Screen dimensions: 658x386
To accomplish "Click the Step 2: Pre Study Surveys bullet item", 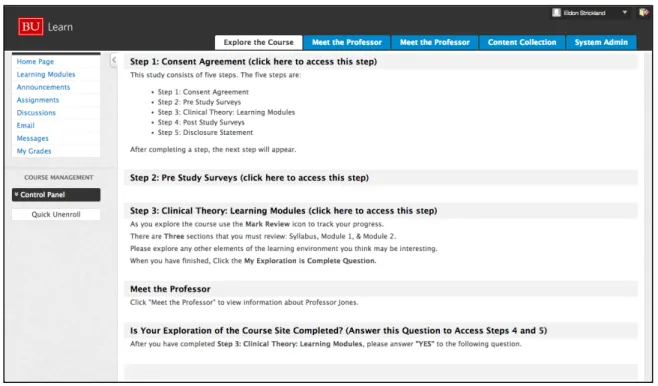I will (199, 102).
